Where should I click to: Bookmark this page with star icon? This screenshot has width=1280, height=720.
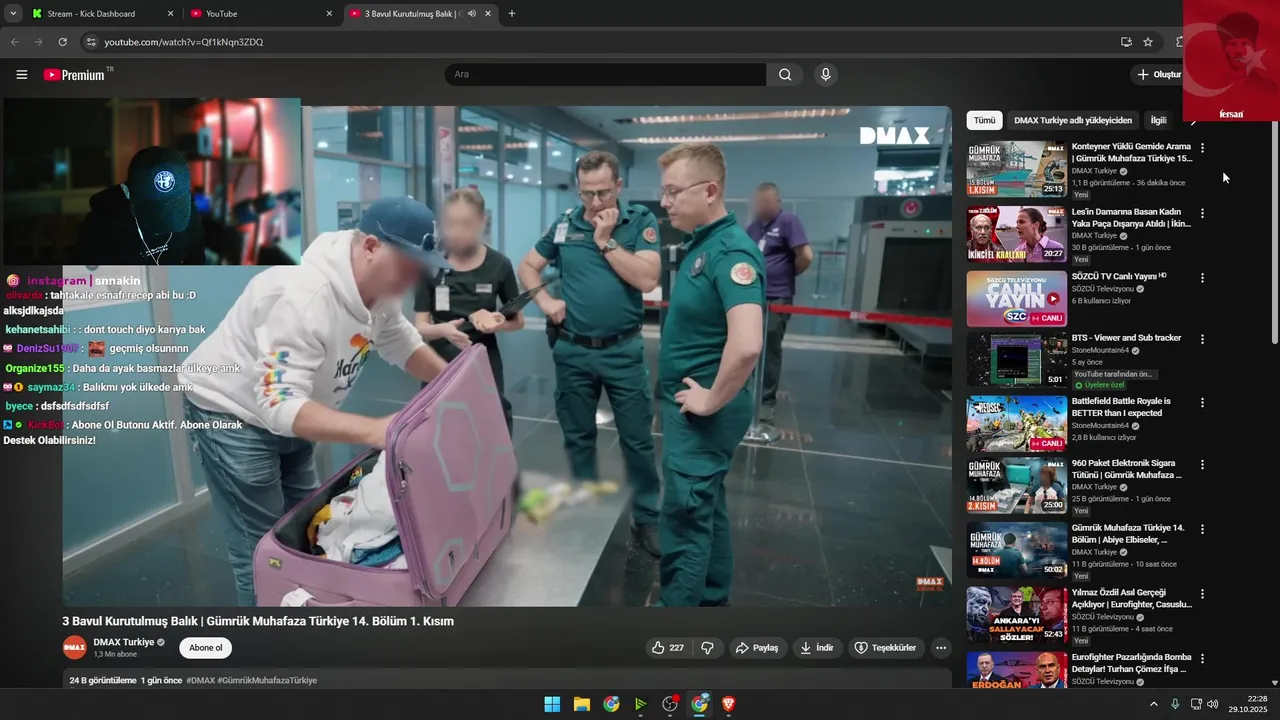click(1148, 42)
